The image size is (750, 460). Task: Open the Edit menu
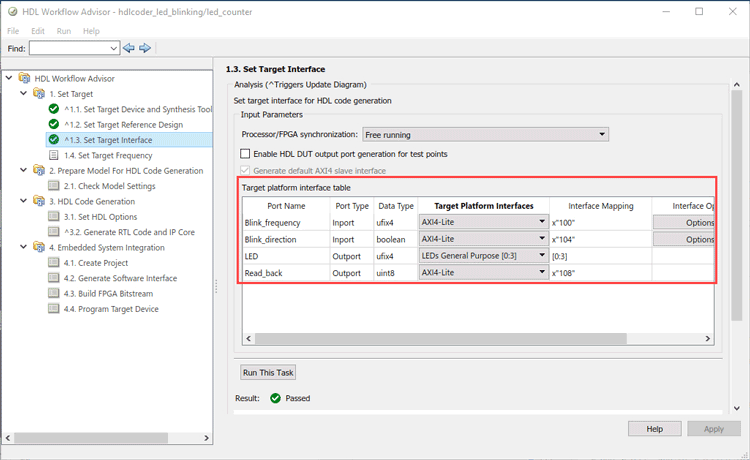[39, 31]
